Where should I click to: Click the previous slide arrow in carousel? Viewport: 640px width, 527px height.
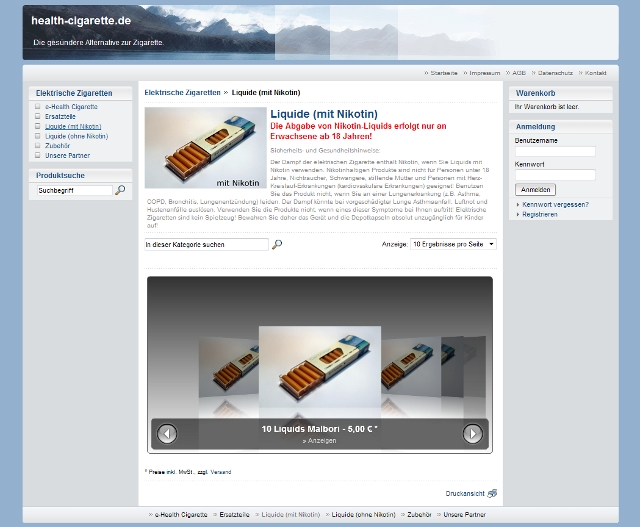click(167, 433)
